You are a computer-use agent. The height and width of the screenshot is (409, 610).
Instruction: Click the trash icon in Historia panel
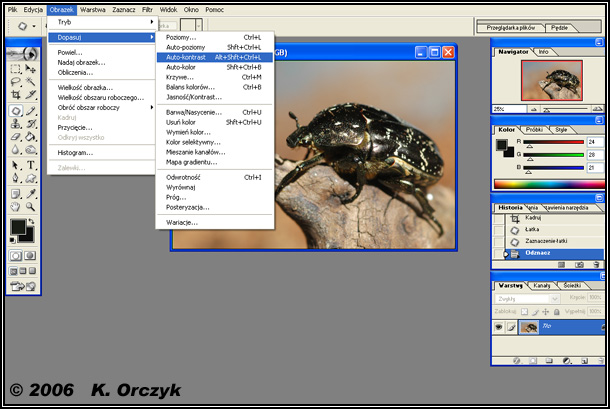[x=598, y=265]
